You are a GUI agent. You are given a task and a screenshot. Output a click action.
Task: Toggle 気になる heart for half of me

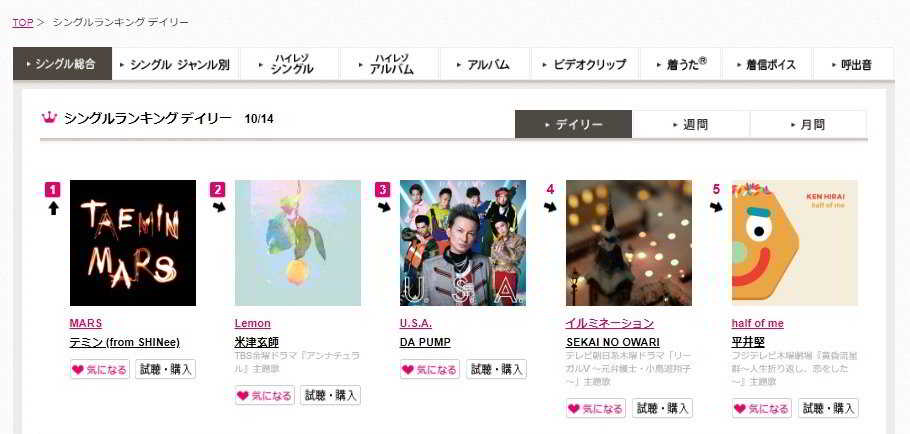coord(761,408)
